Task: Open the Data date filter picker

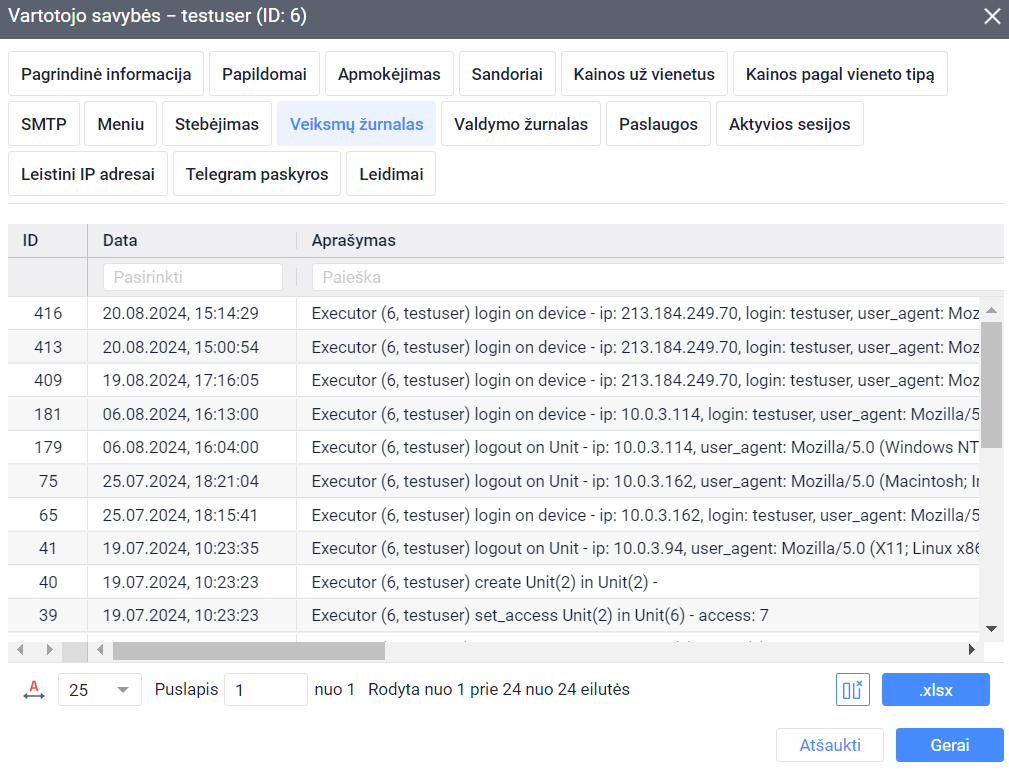Action: (x=192, y=277)
